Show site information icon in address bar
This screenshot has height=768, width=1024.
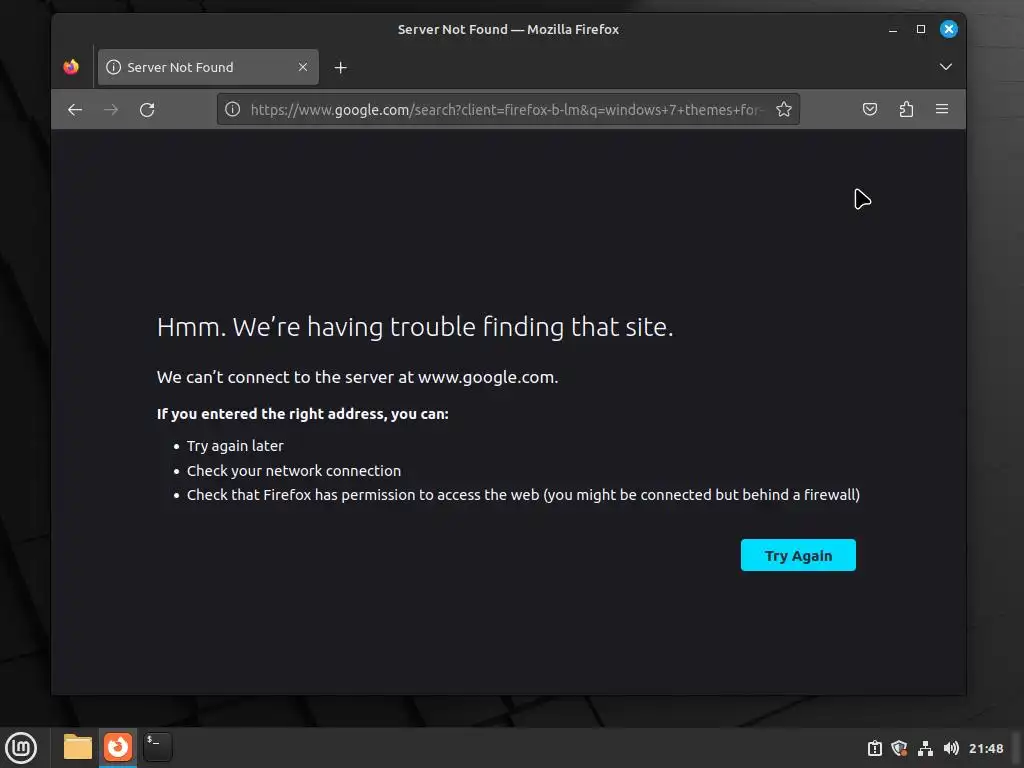pyautogui.click(x=232, y=109)
